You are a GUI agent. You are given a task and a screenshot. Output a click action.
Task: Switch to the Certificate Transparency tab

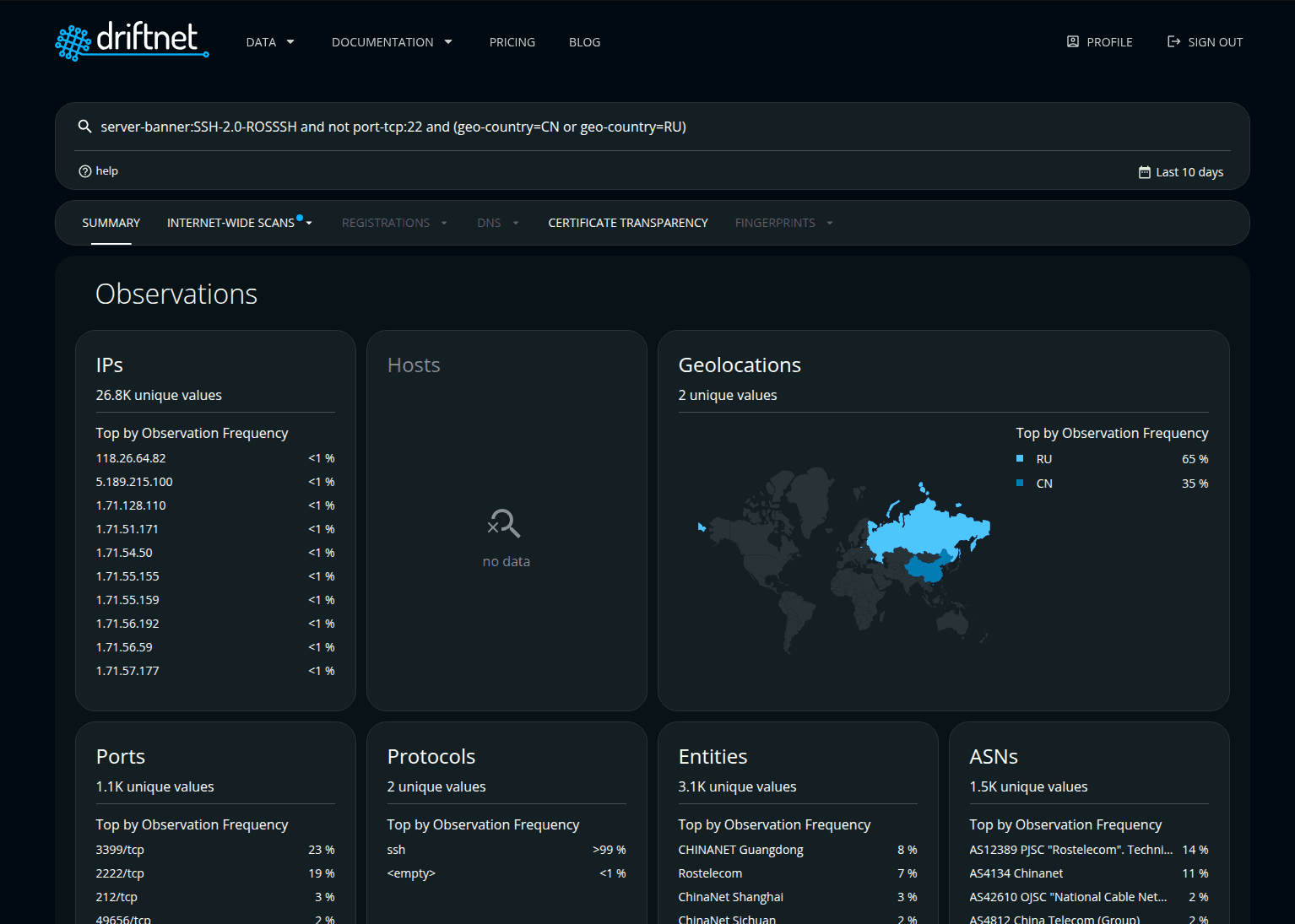[627, 222]
